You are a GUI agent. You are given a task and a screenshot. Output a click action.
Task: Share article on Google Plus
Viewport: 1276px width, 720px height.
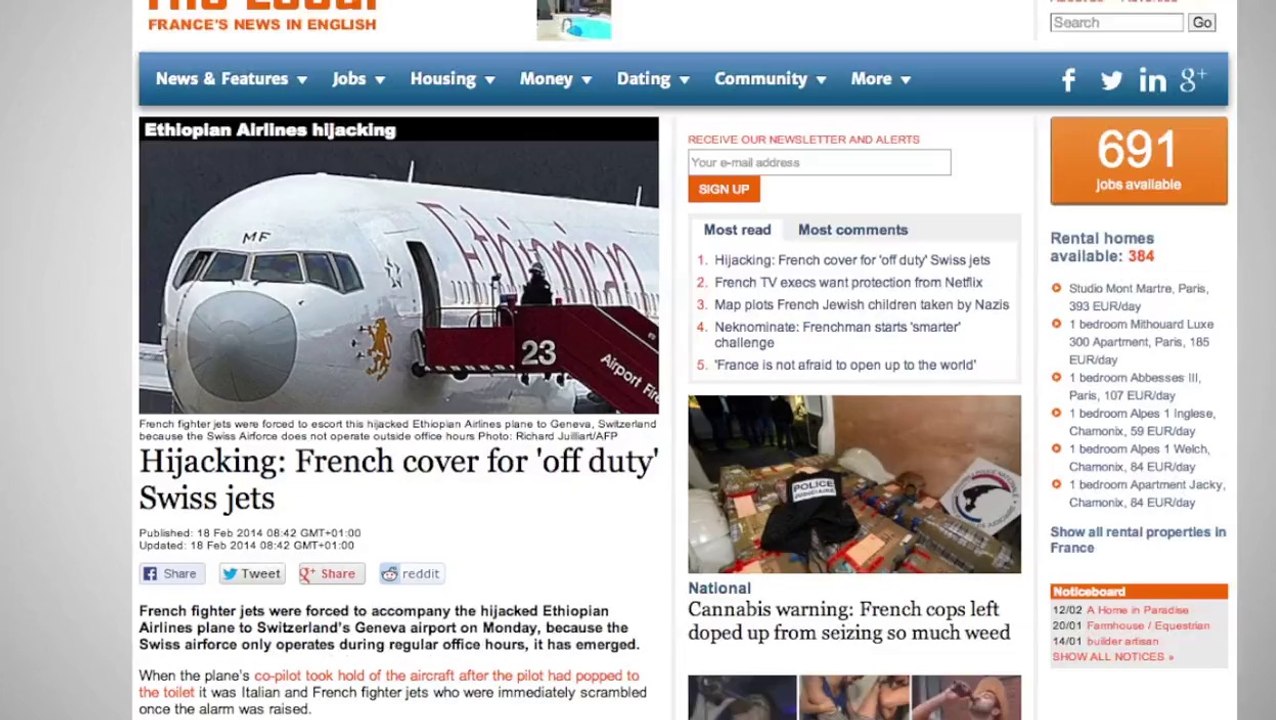coord(331,574)
